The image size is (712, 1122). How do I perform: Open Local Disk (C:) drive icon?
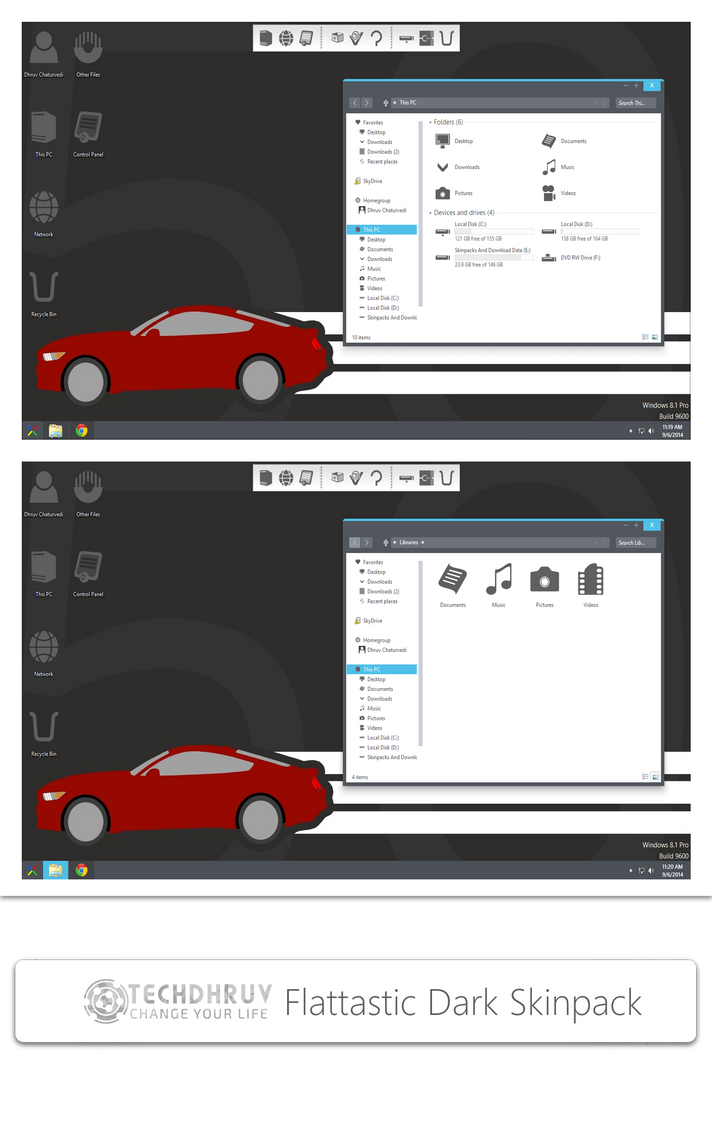click(442, 232)
